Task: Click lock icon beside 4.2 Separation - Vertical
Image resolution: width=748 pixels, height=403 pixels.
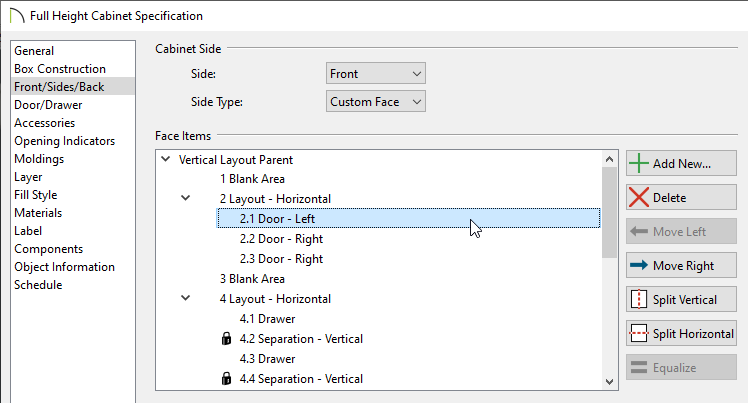Action: 227,339
